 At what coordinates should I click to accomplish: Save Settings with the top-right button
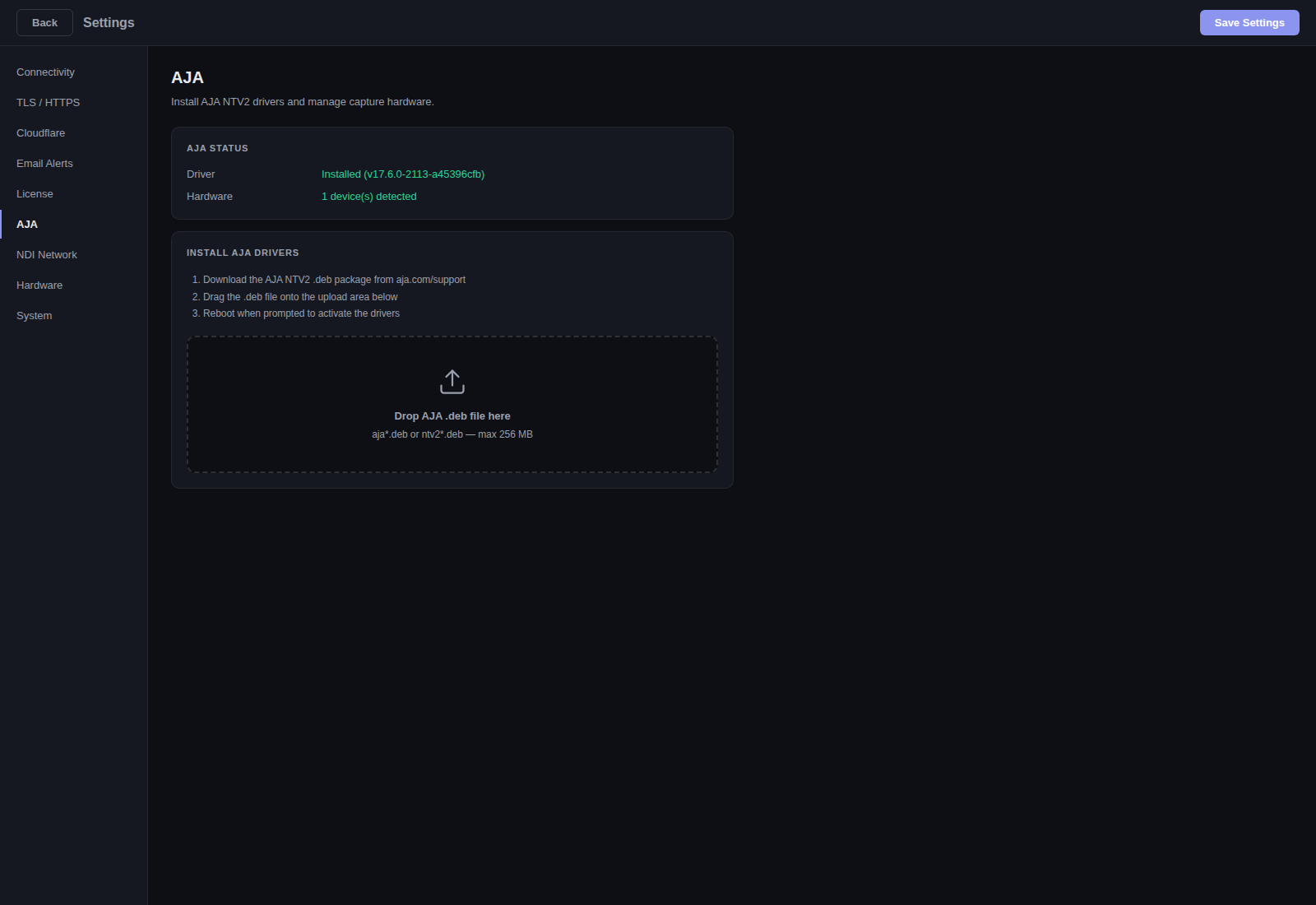(1249, 23)
